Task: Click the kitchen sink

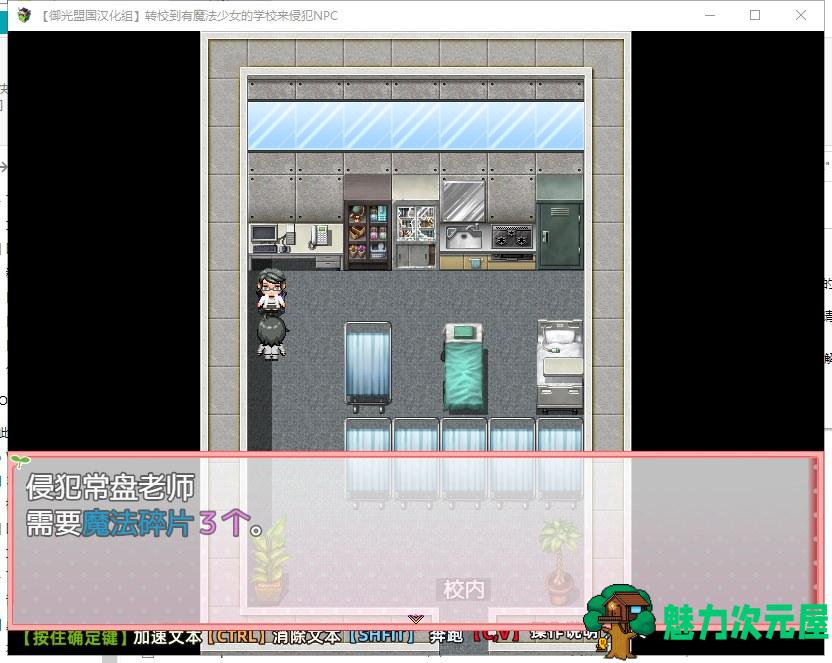Action: (464, 237)
